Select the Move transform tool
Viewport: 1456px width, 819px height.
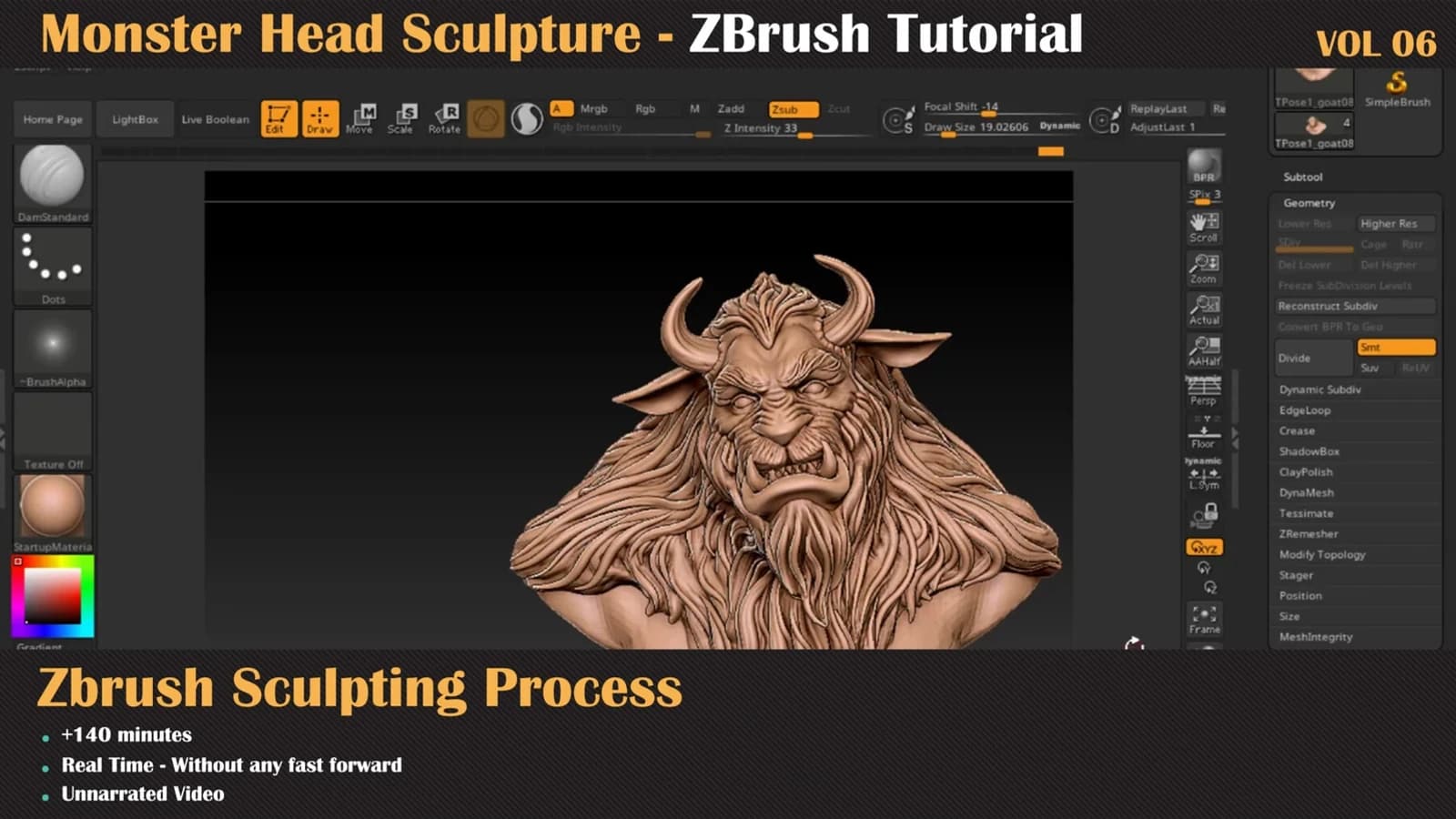click(x=360, y=119)
